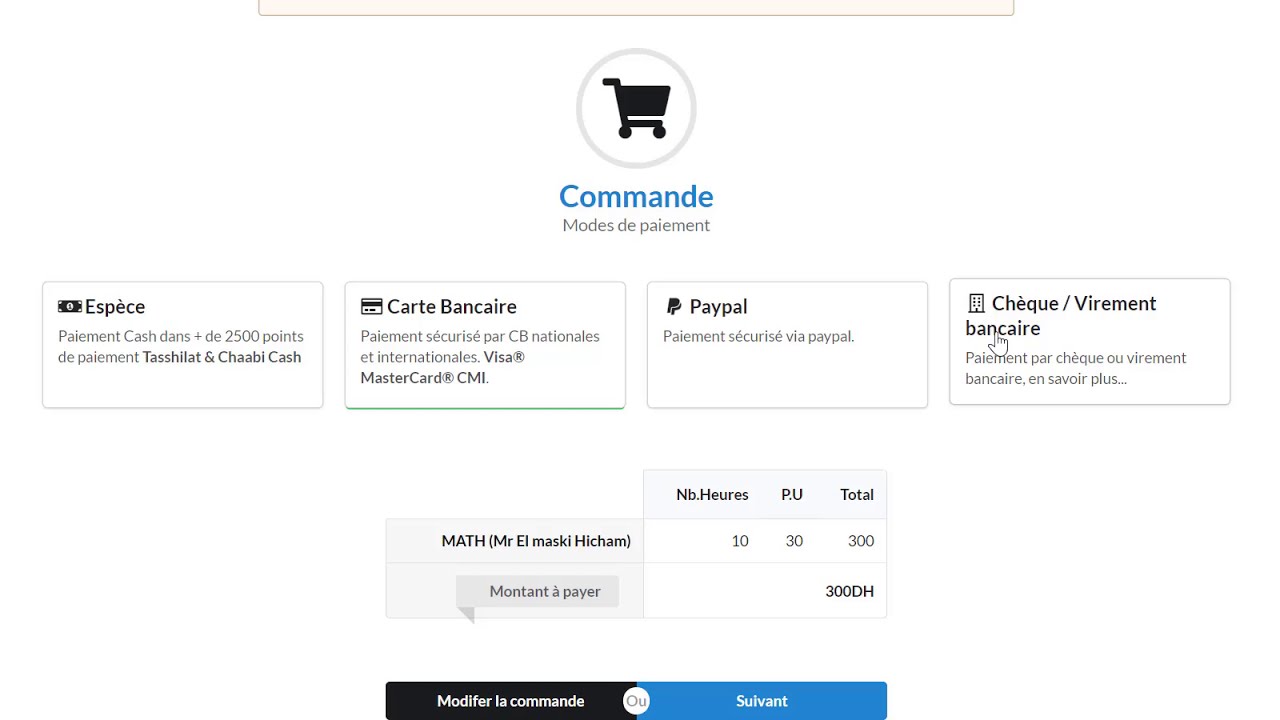The image size is (1280, 720).
Task: Pick the Paypal payment option title
Action: tap(718, 307)
